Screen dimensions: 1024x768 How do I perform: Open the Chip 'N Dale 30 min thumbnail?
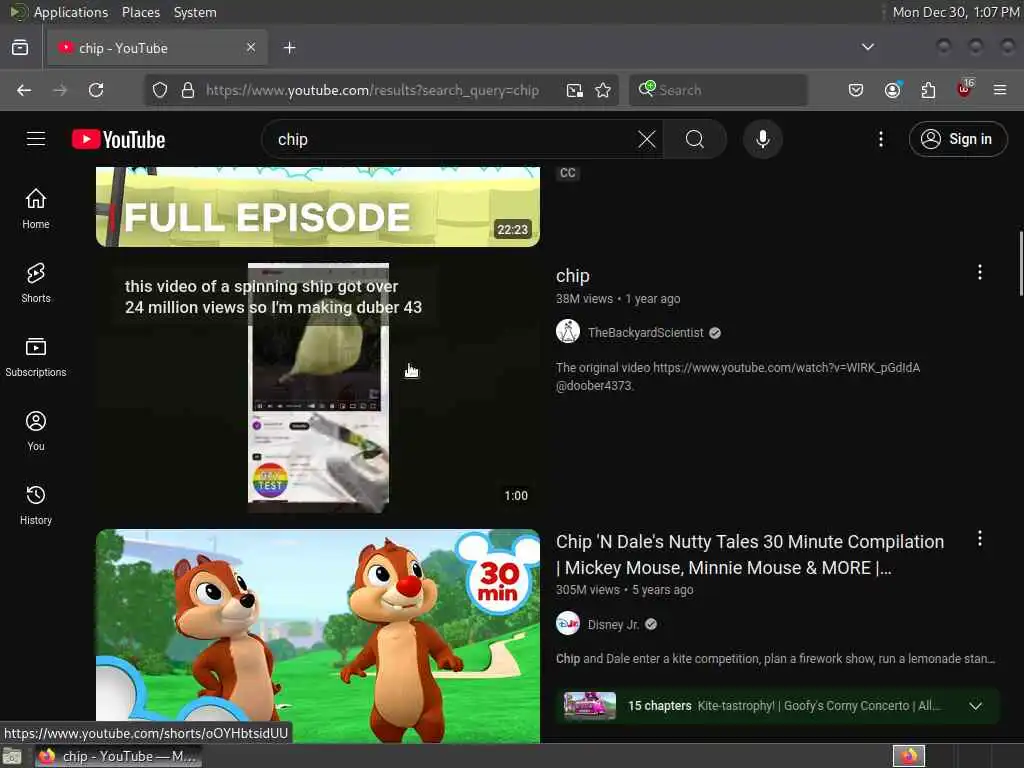tap(318, 635)
